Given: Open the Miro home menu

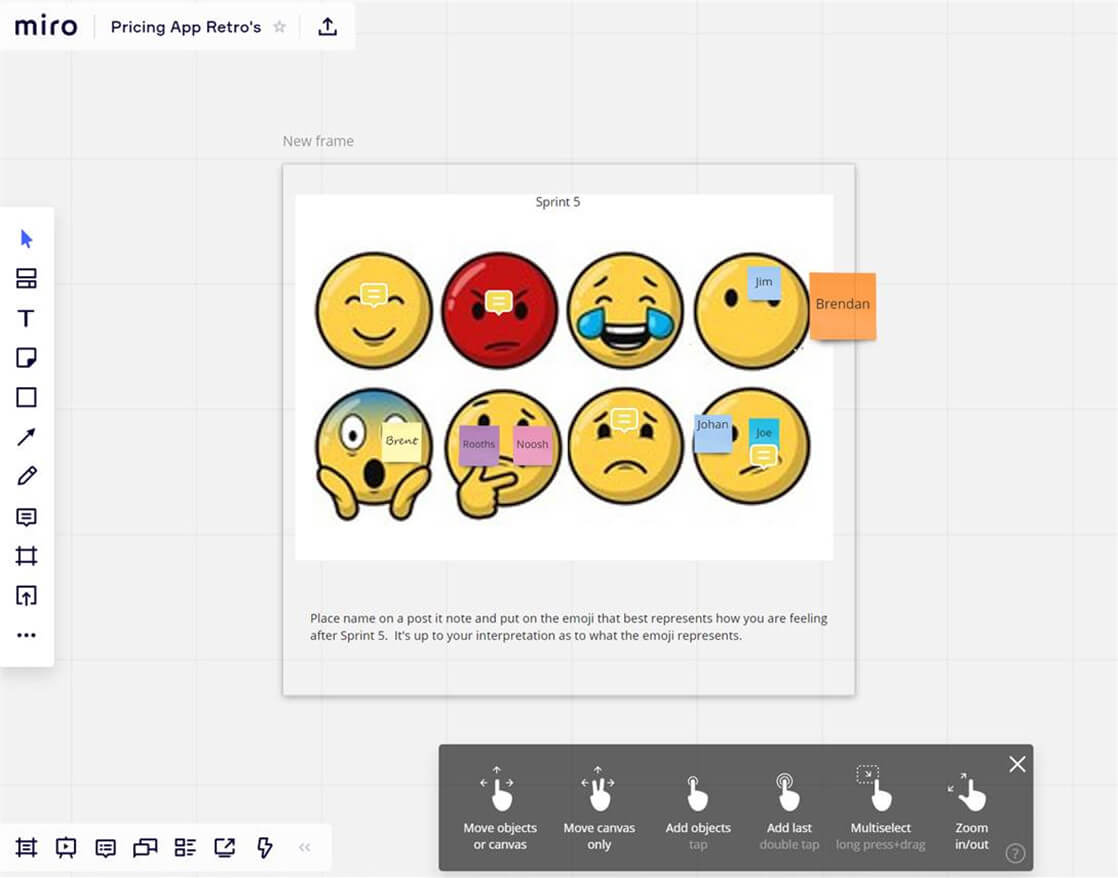Looking at the screenshot, I should click(44, 27).
